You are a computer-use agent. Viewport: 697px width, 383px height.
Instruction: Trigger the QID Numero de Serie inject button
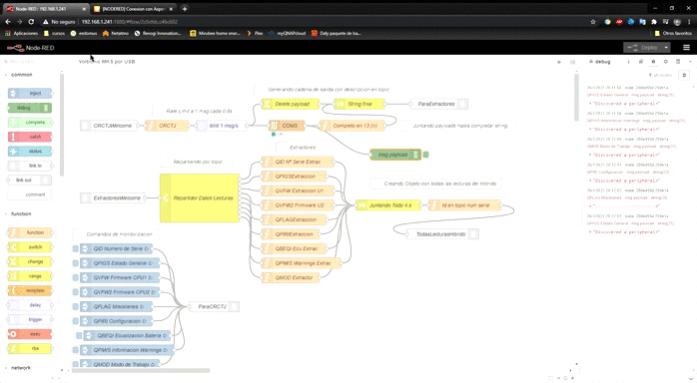76,249
